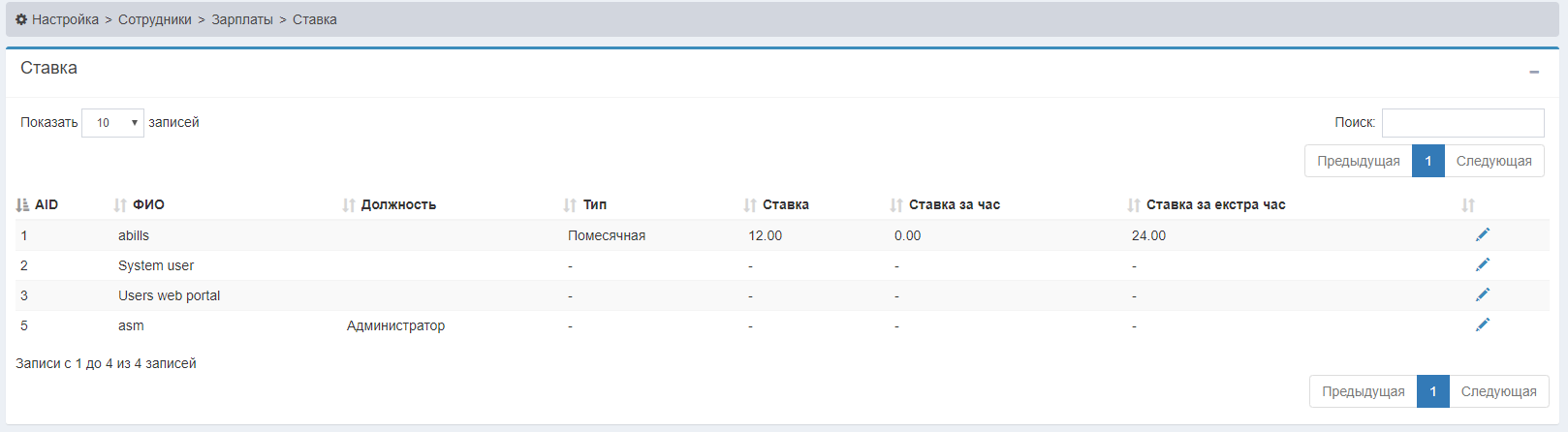This screenshot has width=1568, height=432.
Task: Click the Поиск search field
Action: (x=1462, y=123)
